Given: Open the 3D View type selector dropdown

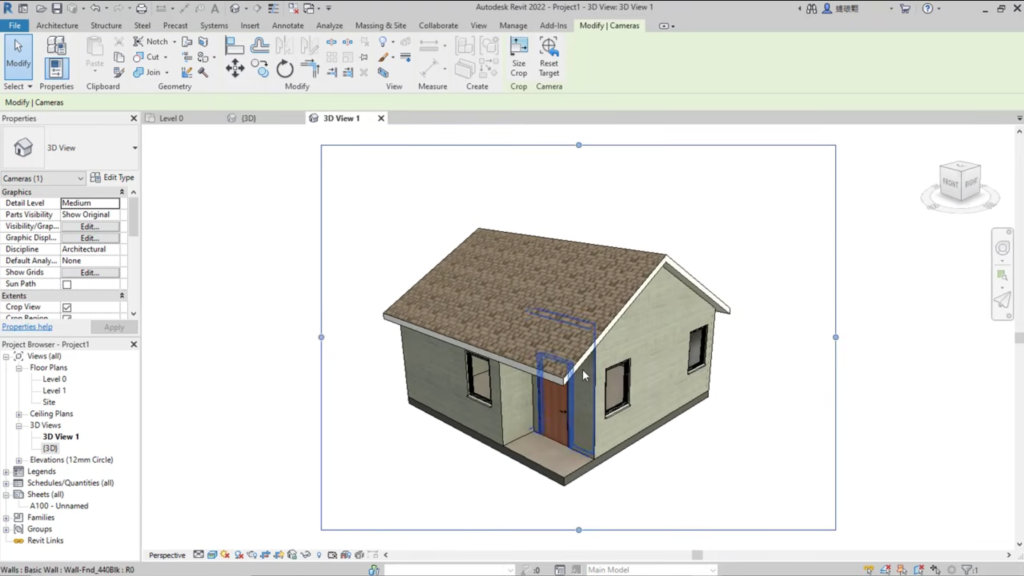Looking at the screenshot, I should [x=135, y=148].
